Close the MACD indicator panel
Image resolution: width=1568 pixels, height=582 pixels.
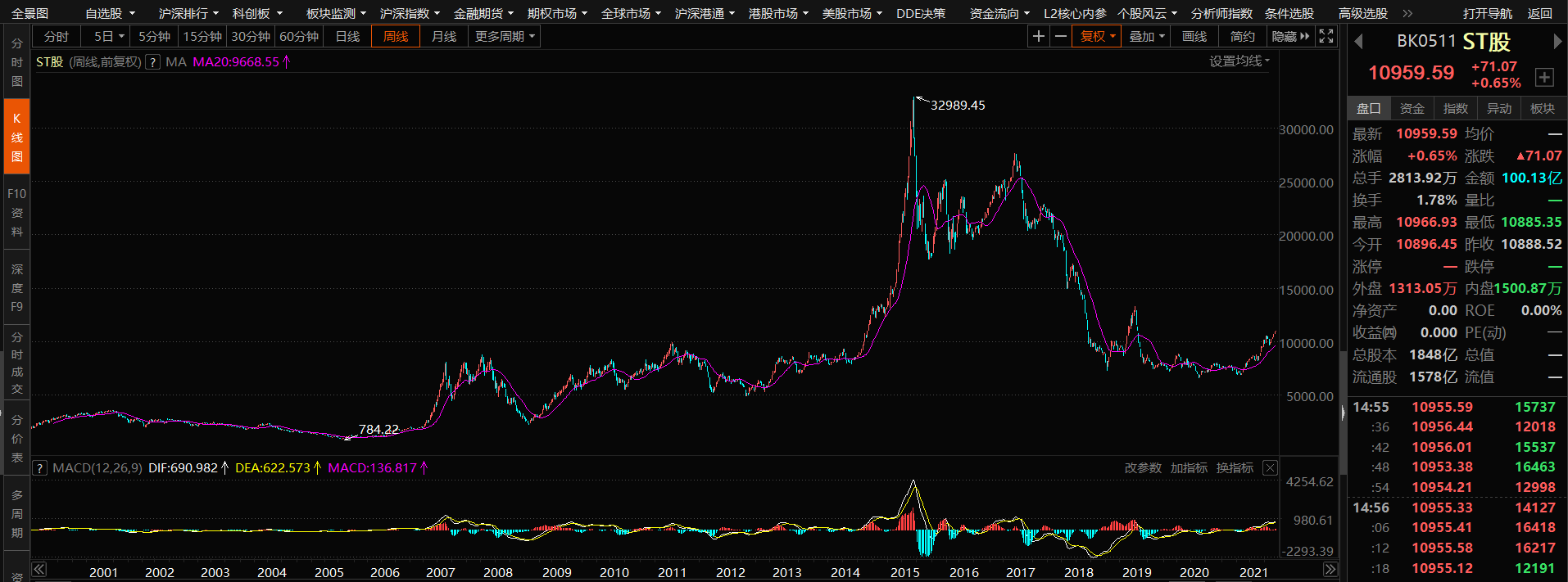pyautogui.click(x=1270, y=468)
